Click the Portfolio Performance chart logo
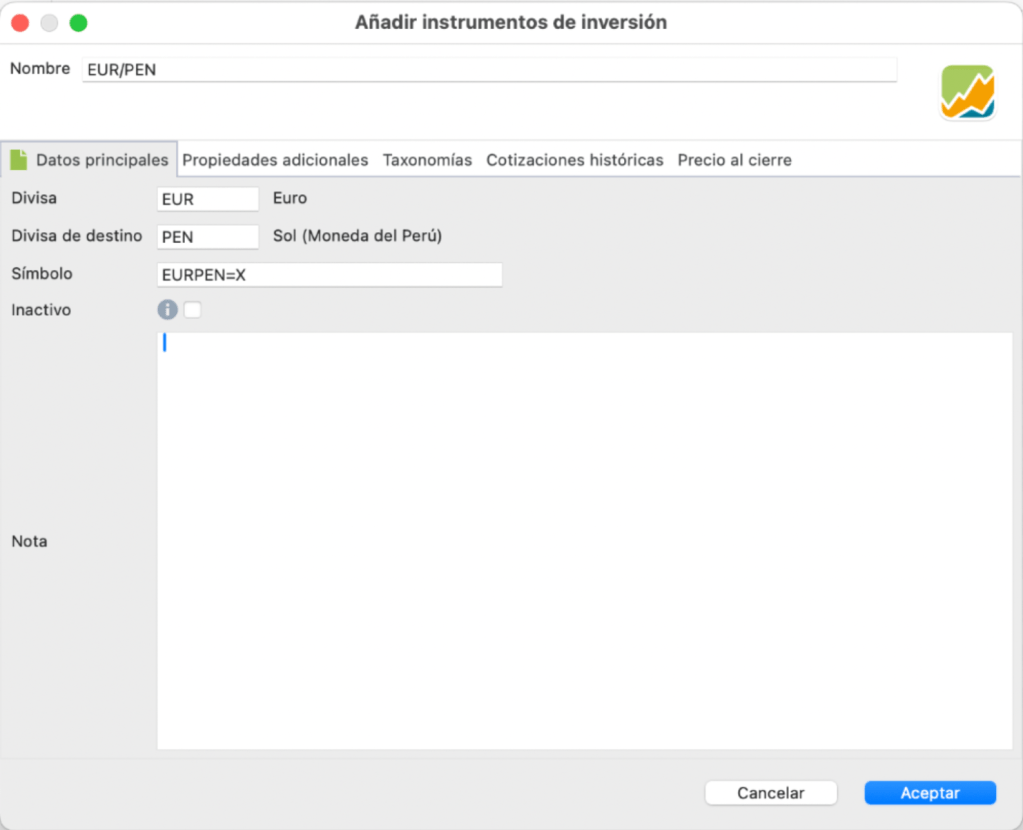1023x830 pixels. click(x=967, y=92)
